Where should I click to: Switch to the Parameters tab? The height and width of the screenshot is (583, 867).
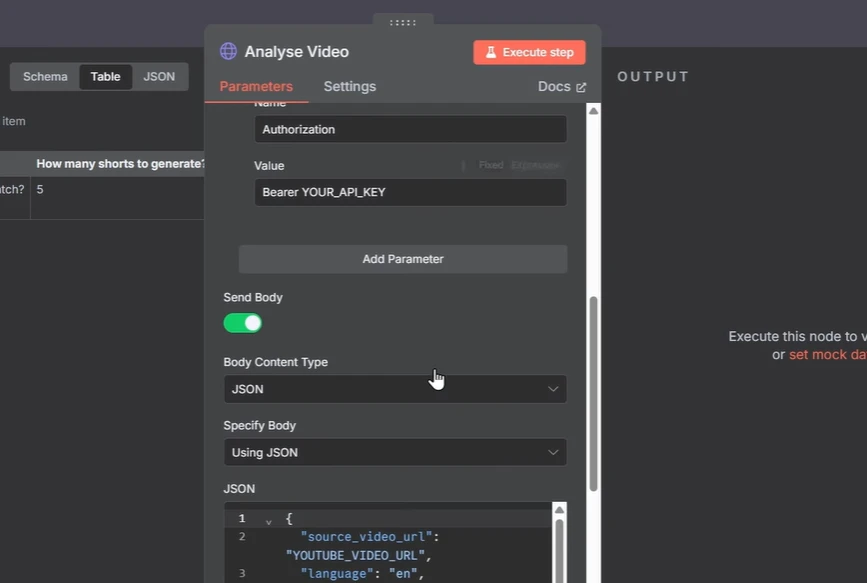point(256,86)
